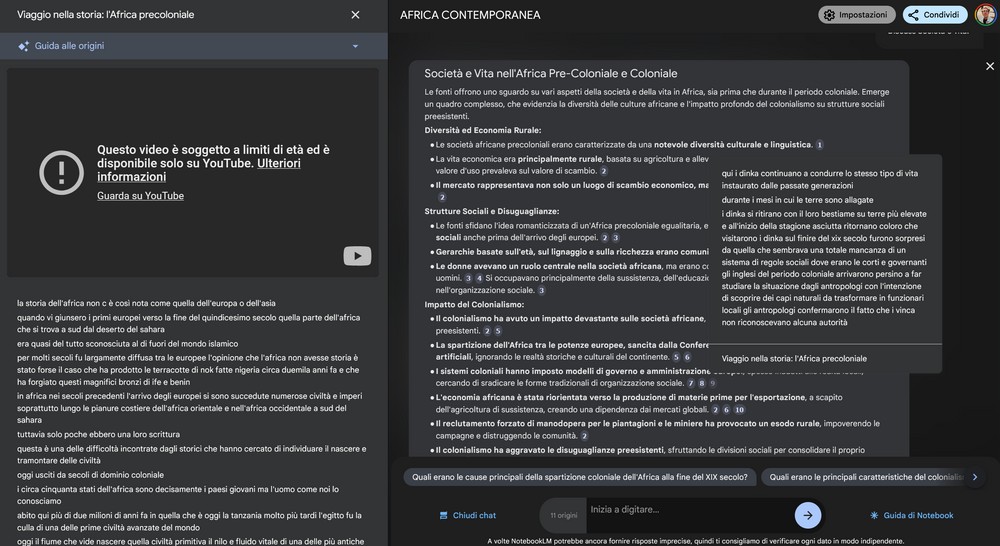Open Impostazioni settings
The image size is (1000, 546).
[856, 15]
